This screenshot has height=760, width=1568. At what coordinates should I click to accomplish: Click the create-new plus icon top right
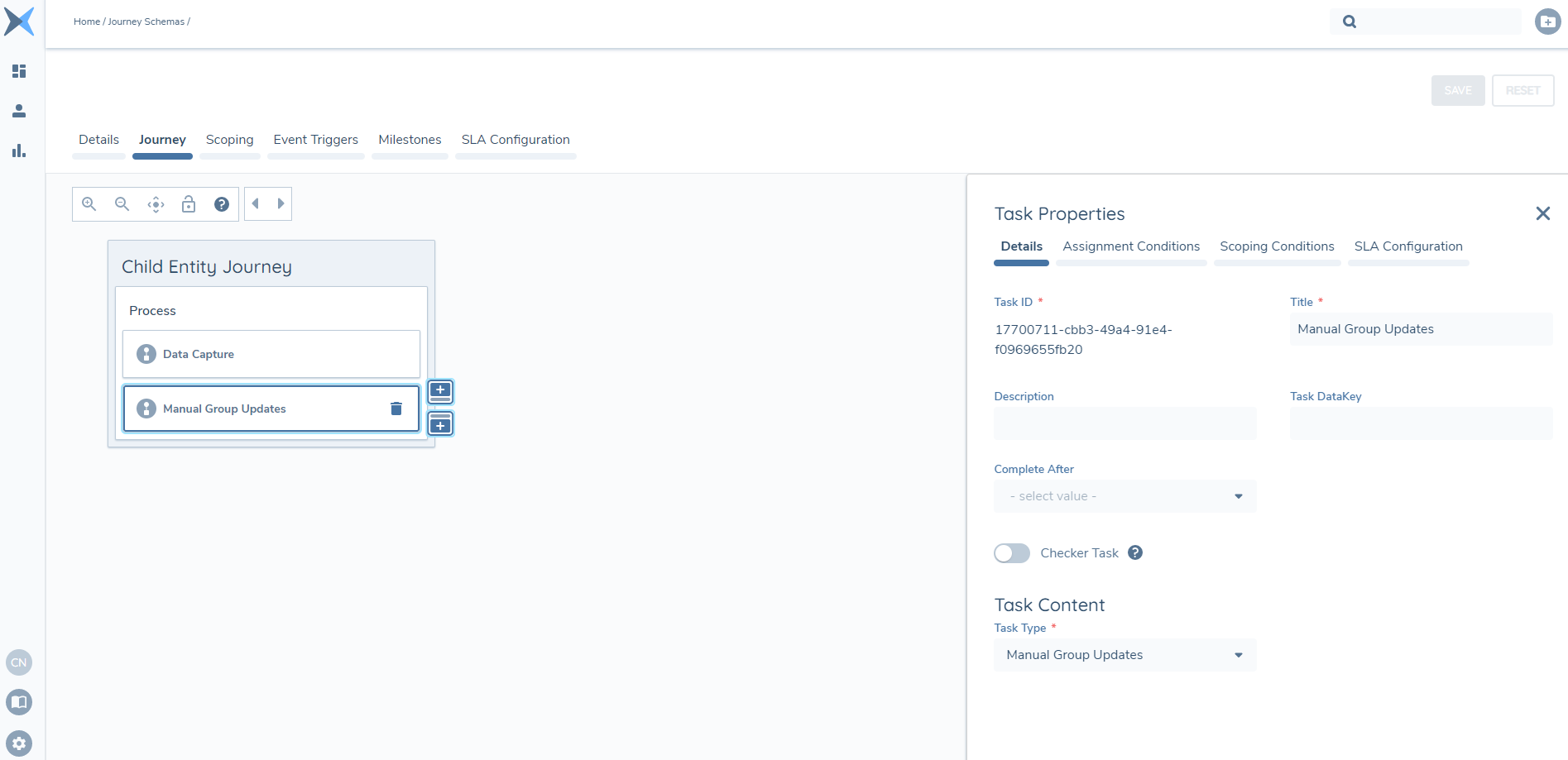pyautogui.click(x=1546, y=21)
